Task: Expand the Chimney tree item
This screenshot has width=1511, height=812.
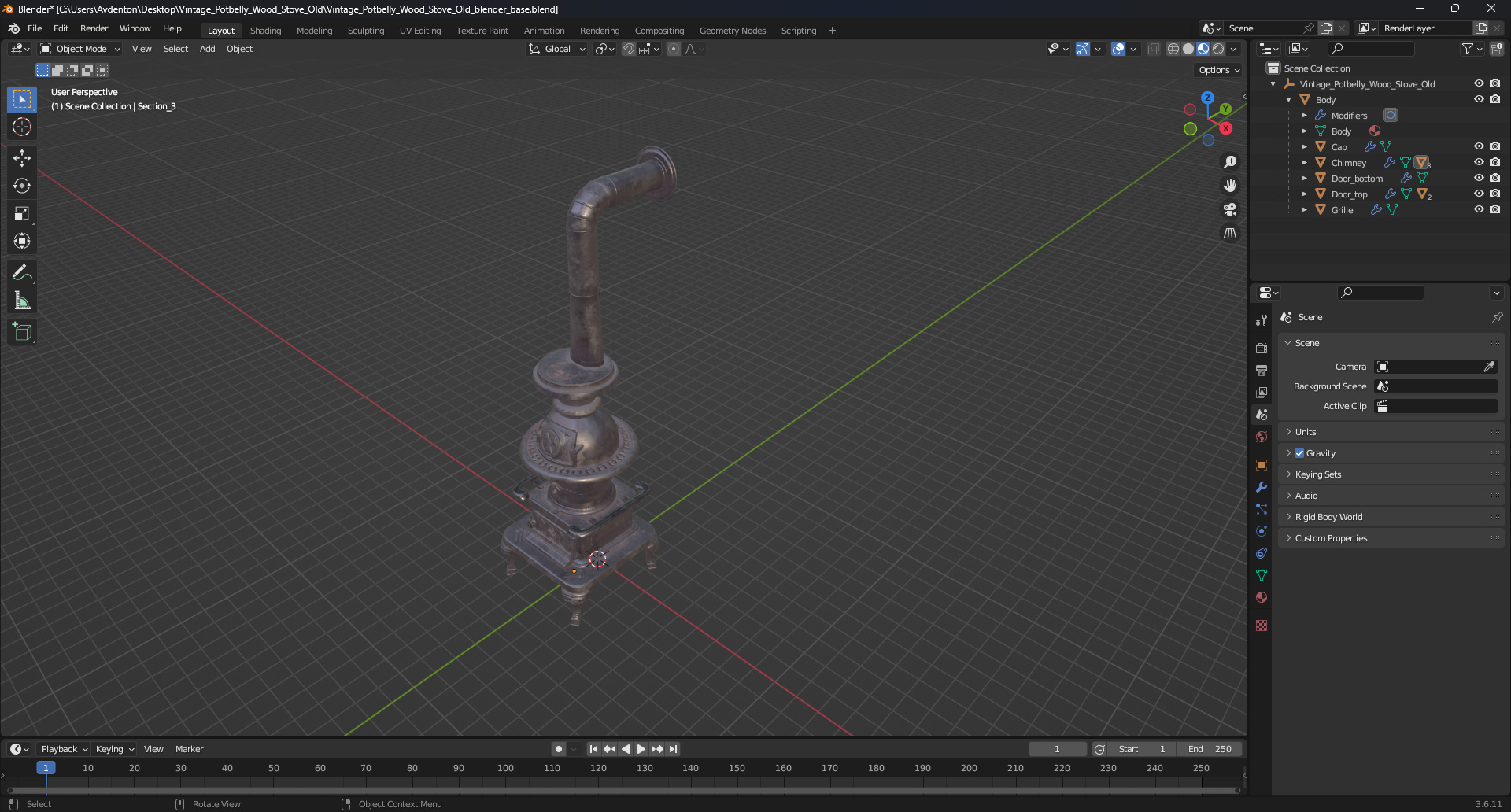Action: (1304, 163)
